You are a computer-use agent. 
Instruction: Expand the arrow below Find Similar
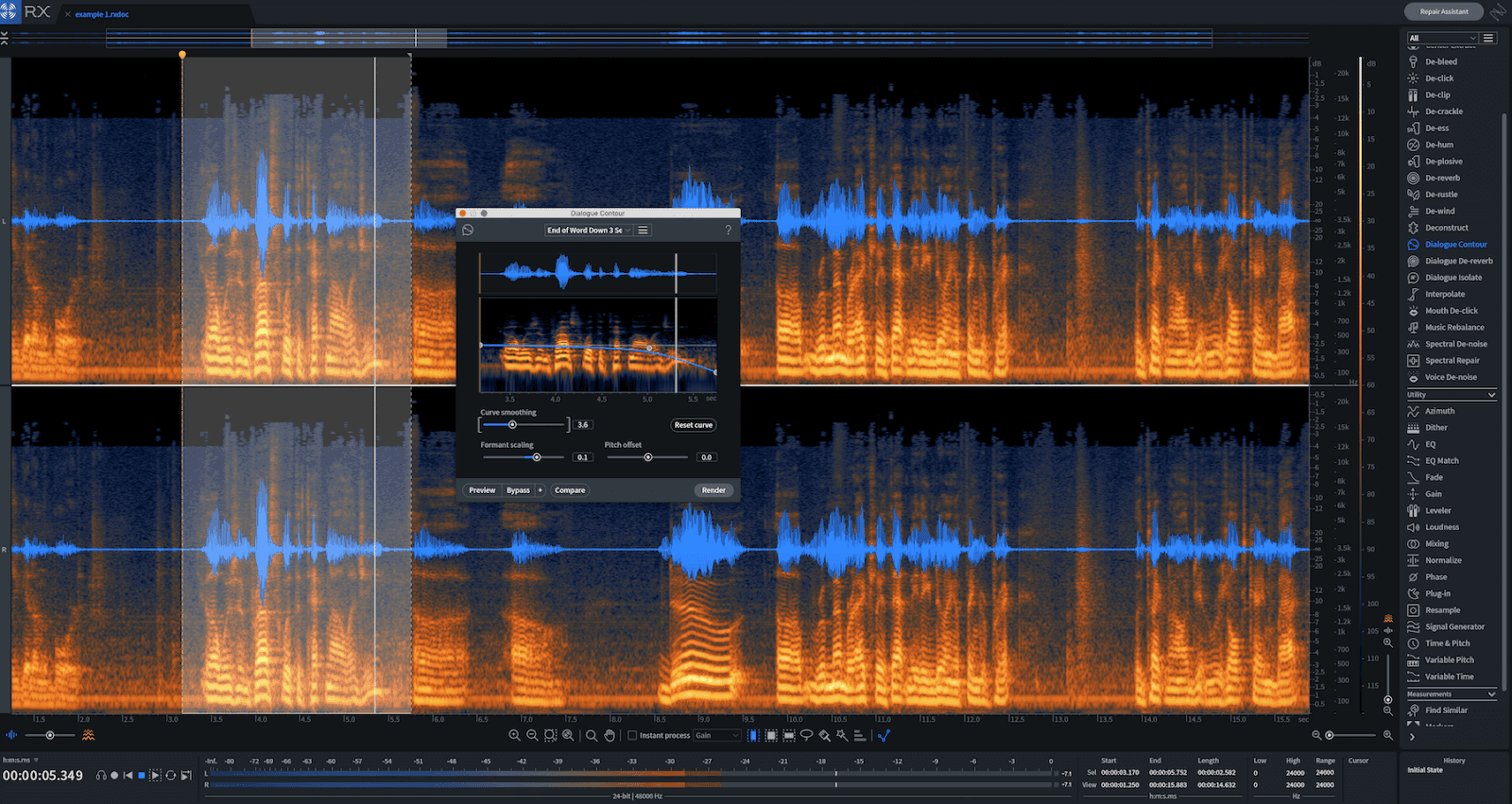(x=1413, y=737)
